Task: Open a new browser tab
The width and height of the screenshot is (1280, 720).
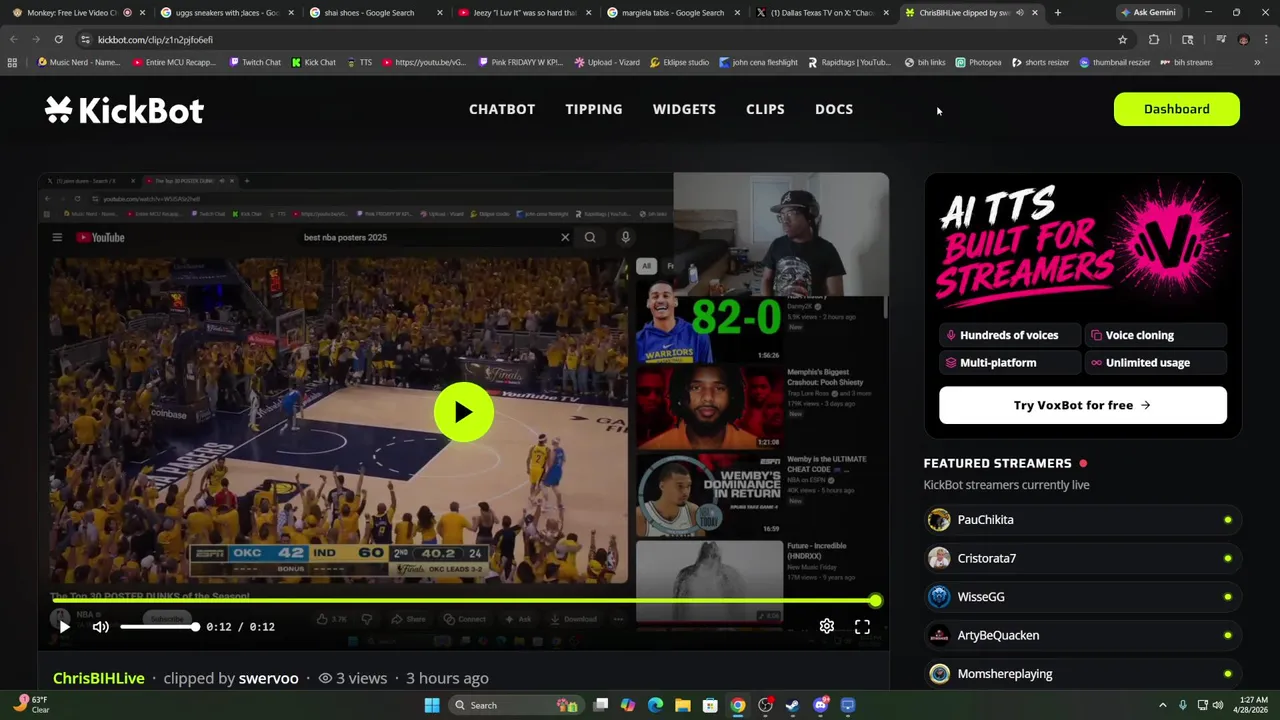Action: click(1058, 13)
